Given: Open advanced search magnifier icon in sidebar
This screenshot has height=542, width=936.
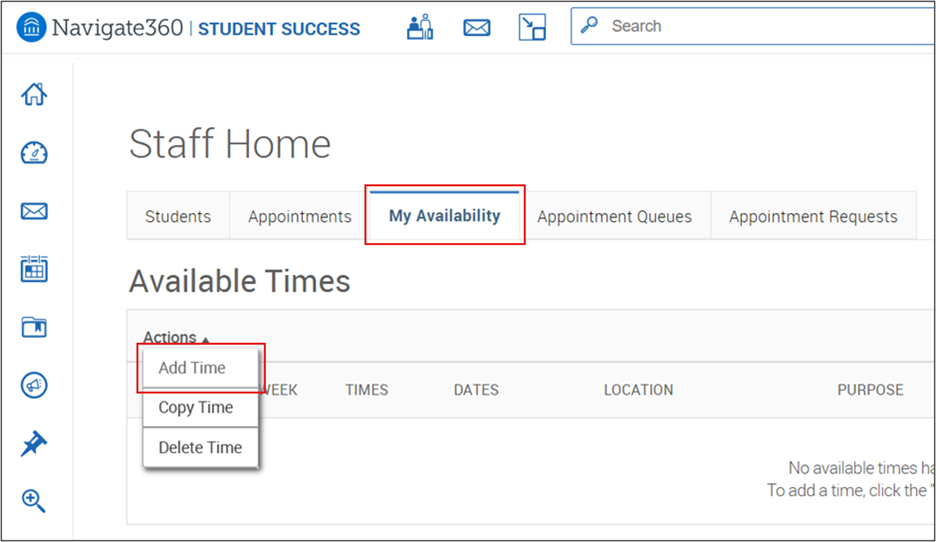Looking at the screenshot, I should coord(33,501).
